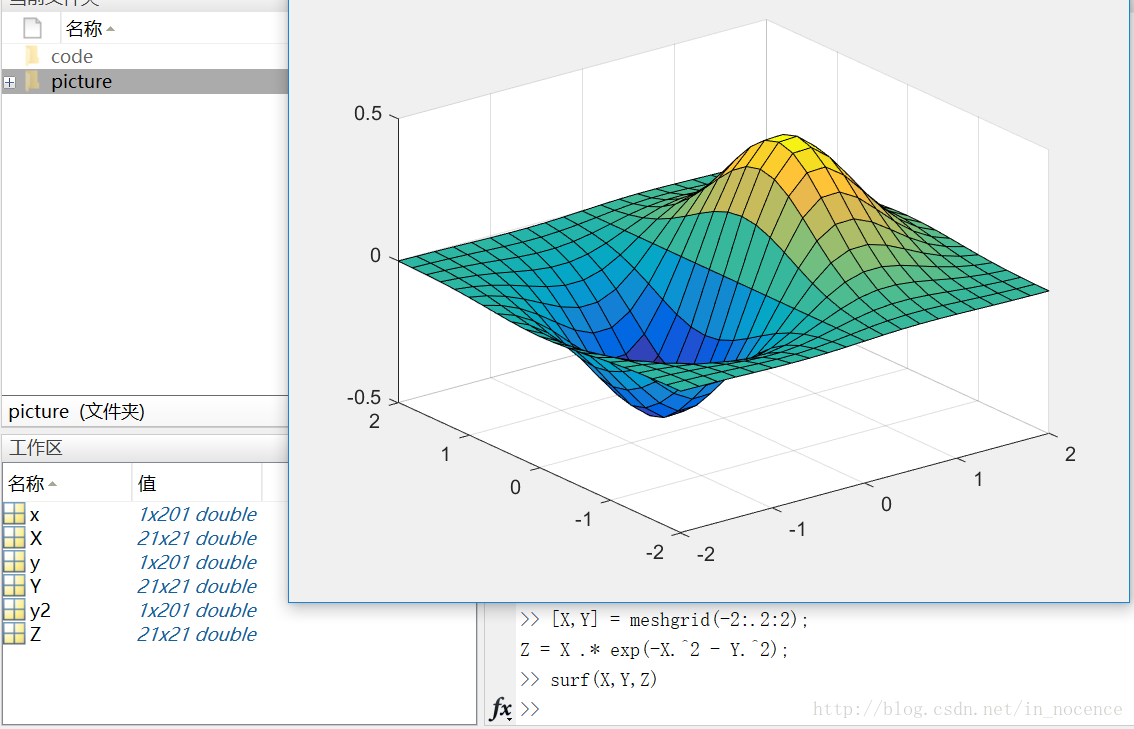The image size is (1134, 729).
Task: Click the Z variable matrix icon
Action: (x=14, y=635)
